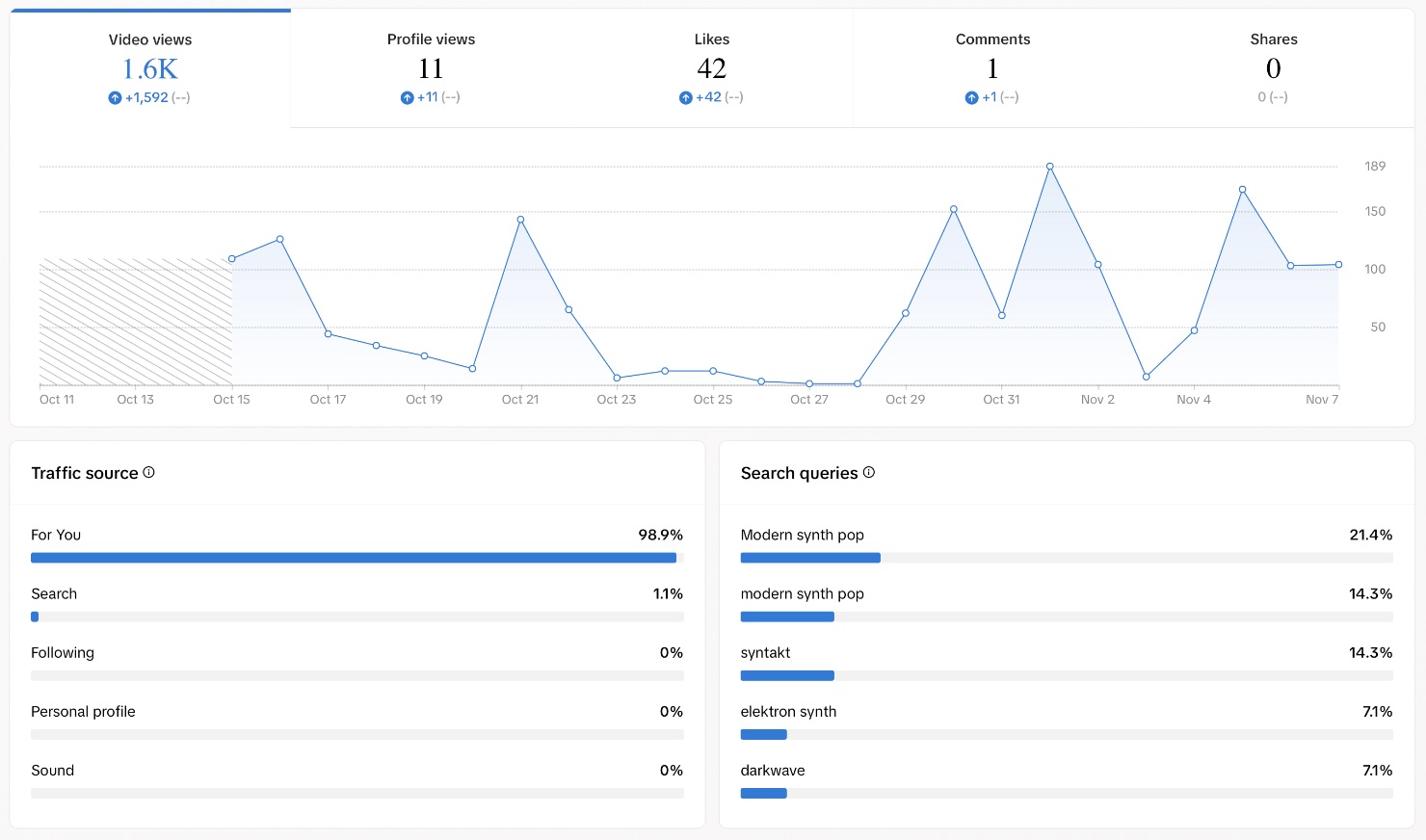The width and height of the screenshot is (1426, 840).
Task: Click the Search queries info icon
Action: click(868, 472)
